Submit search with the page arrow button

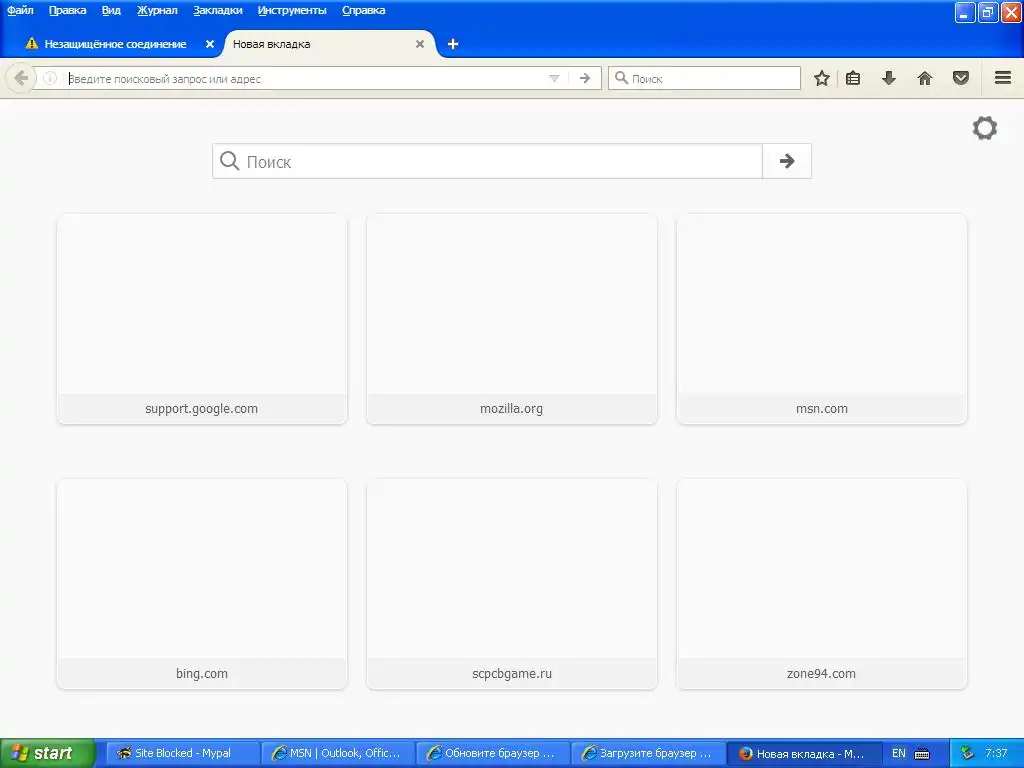(x=787, y=161)
